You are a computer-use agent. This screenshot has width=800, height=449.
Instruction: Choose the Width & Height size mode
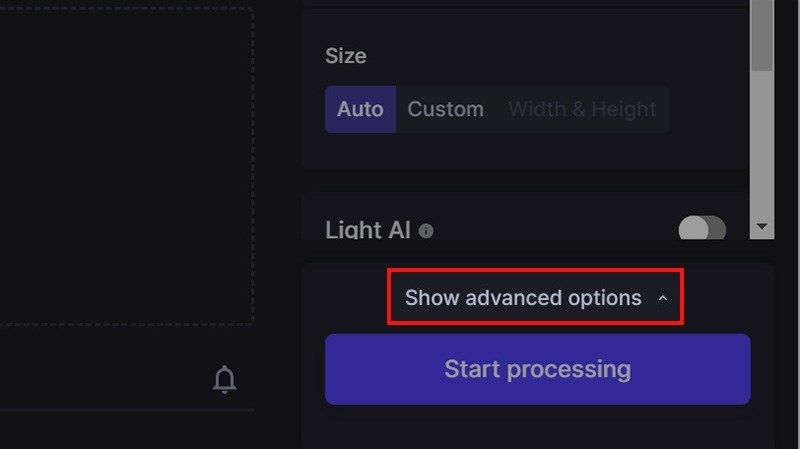click(582, 109)
